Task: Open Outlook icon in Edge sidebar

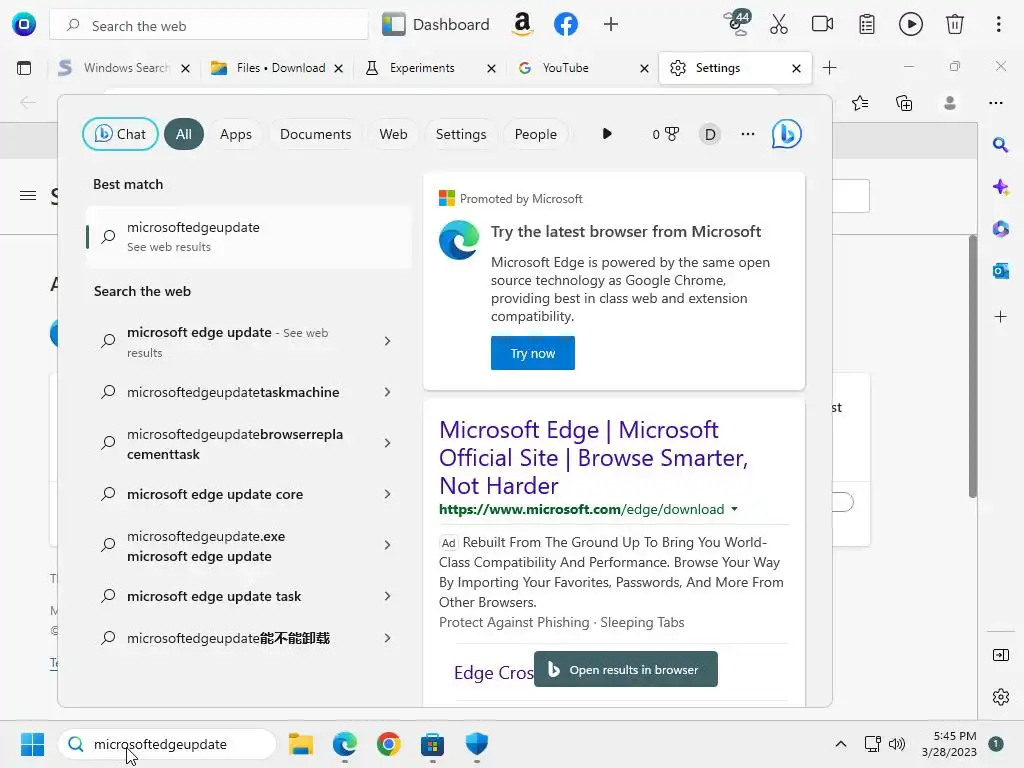Action: tap(1000, 270)
